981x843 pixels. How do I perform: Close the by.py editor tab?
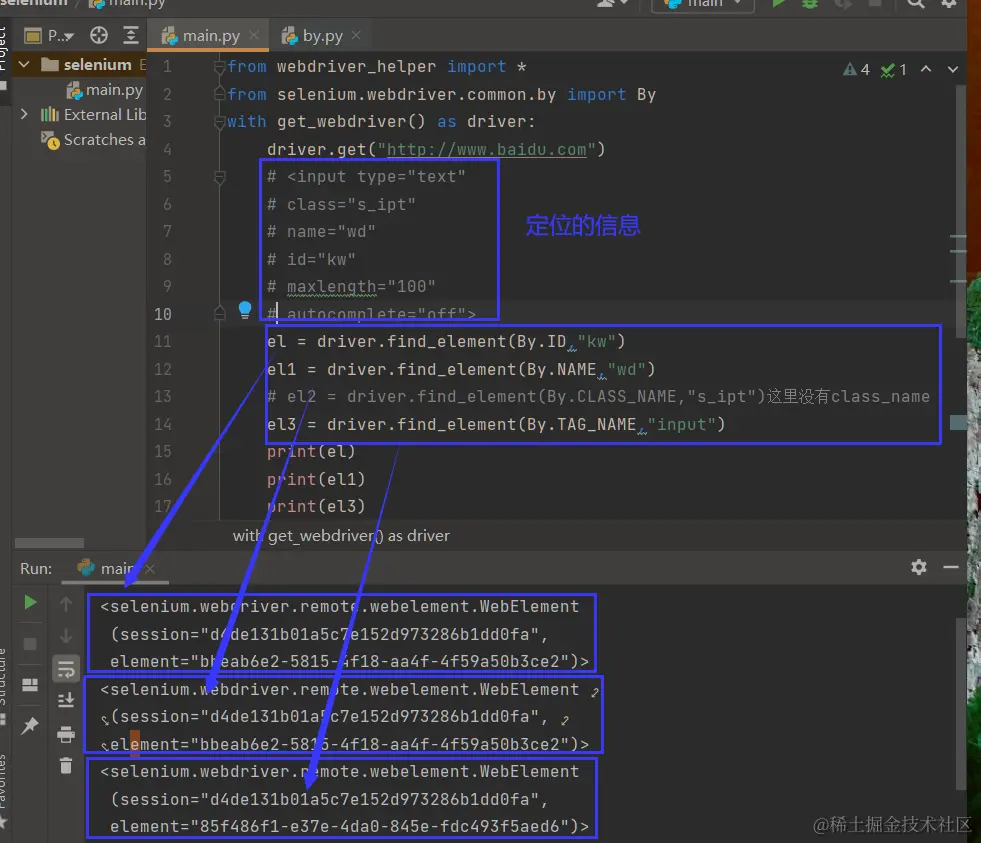(356, 36)
